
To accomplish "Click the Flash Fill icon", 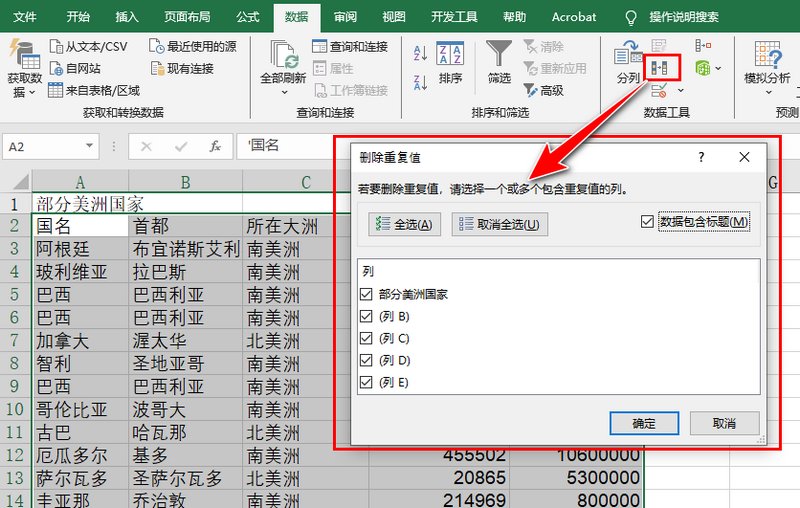I will click(659, 45).
